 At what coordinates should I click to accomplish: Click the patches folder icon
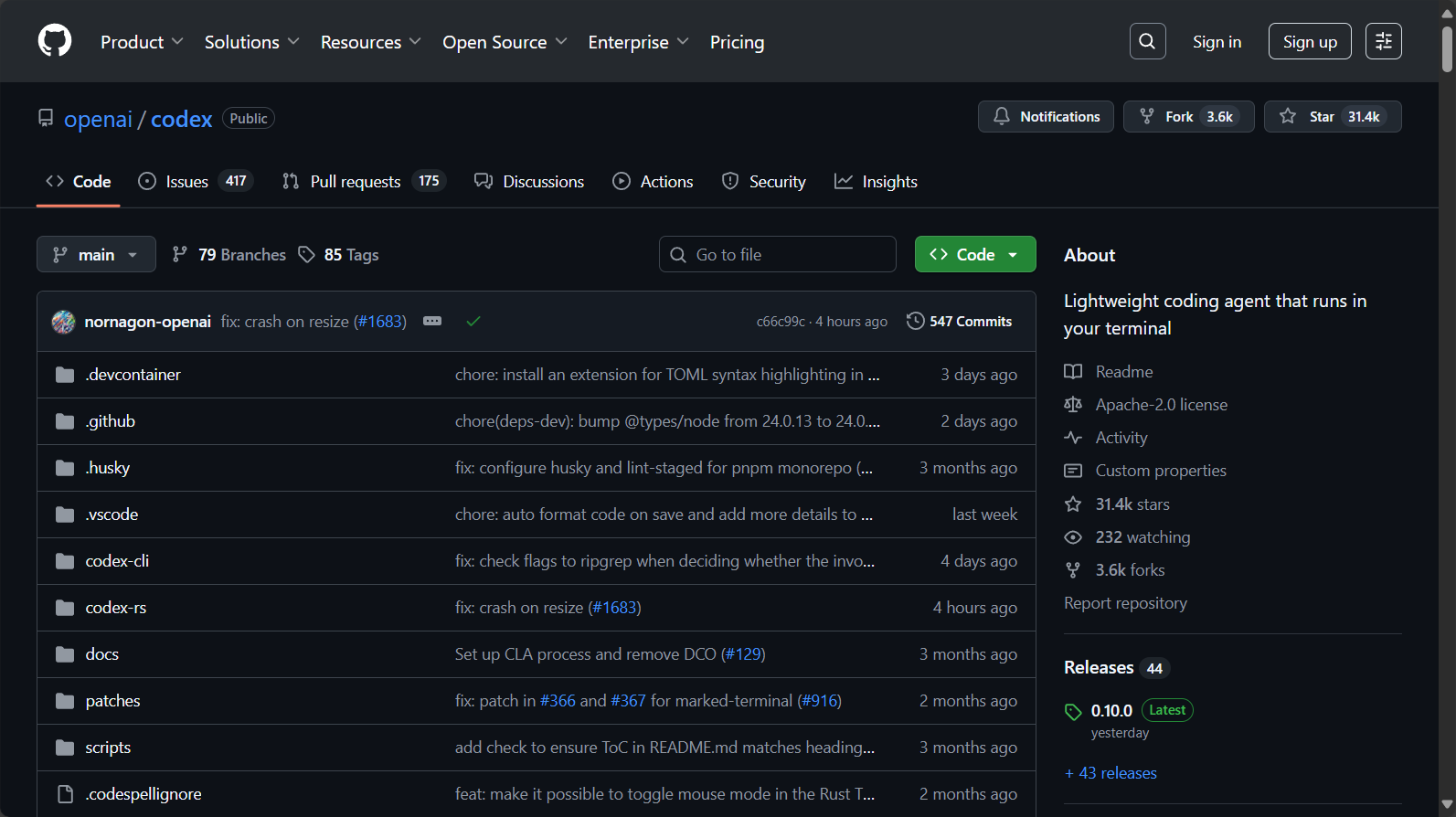click(x=65, y=701)
